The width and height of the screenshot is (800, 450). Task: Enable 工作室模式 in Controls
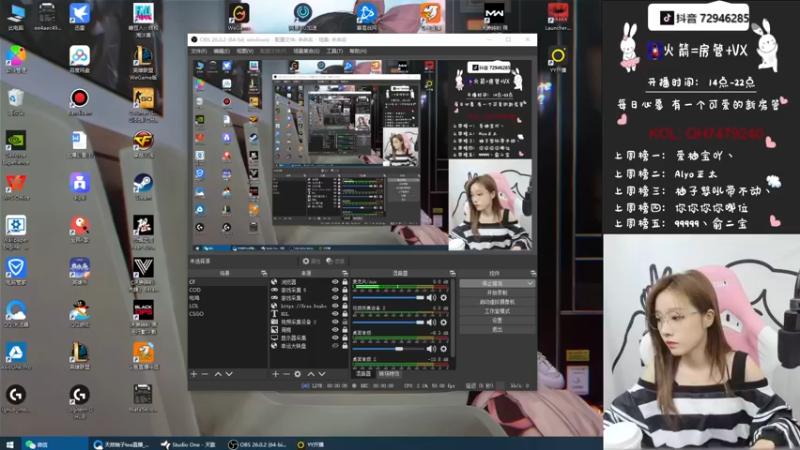tap(497, 311)
